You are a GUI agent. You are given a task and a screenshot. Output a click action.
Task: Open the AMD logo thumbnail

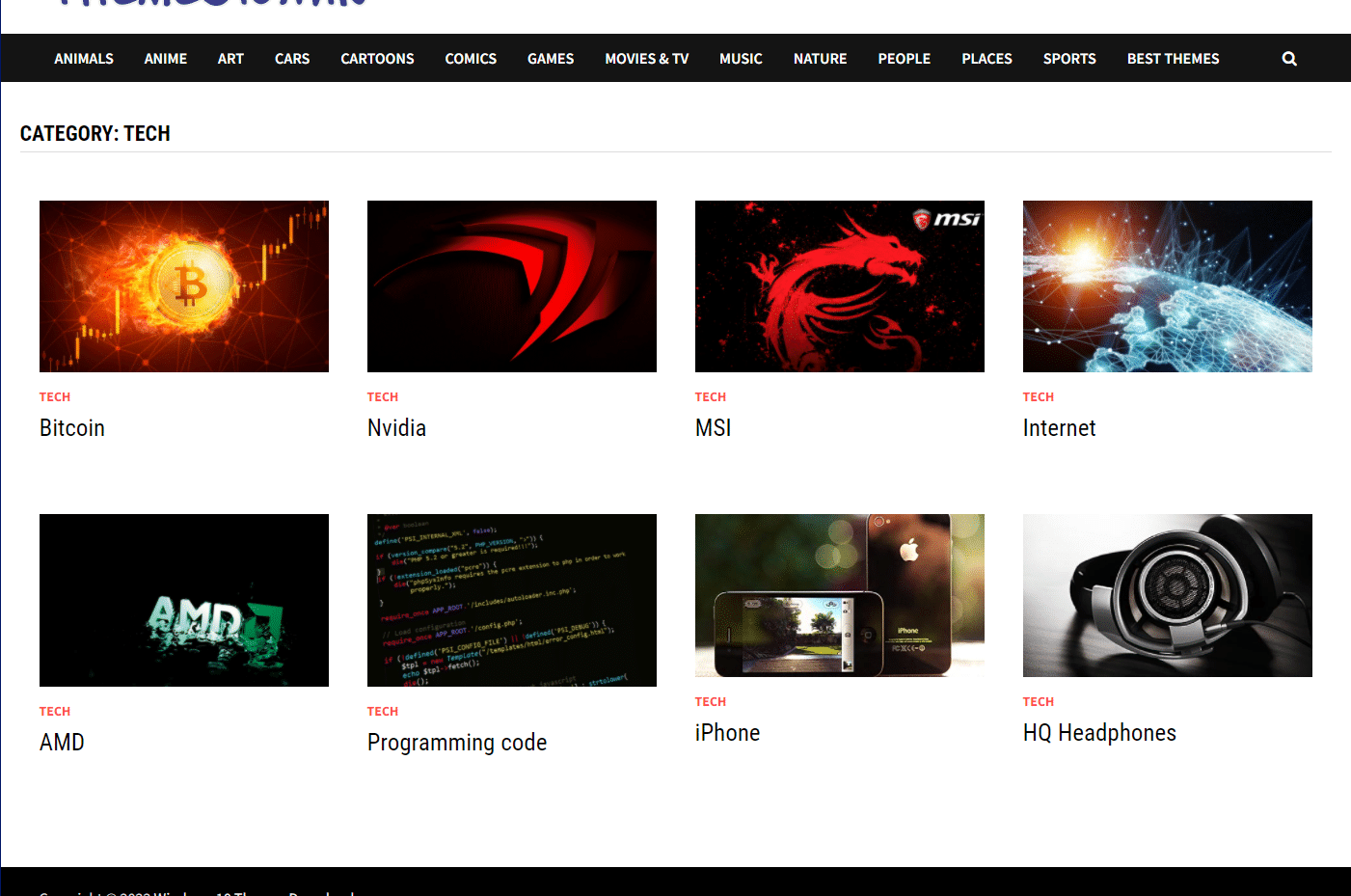pyautogui.click(x=184, y=600)
